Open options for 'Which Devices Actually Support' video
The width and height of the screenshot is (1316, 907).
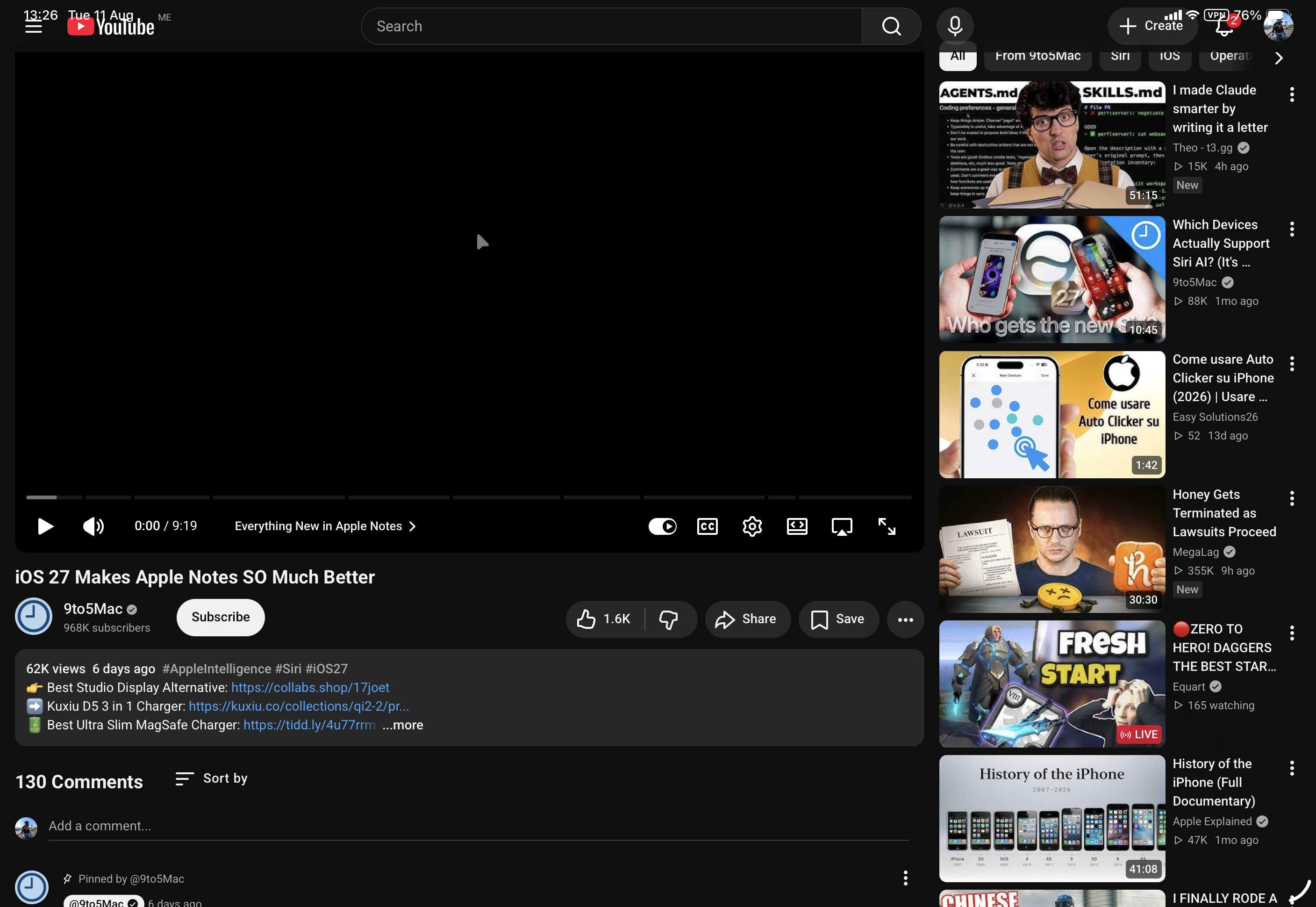[1292, 229]
